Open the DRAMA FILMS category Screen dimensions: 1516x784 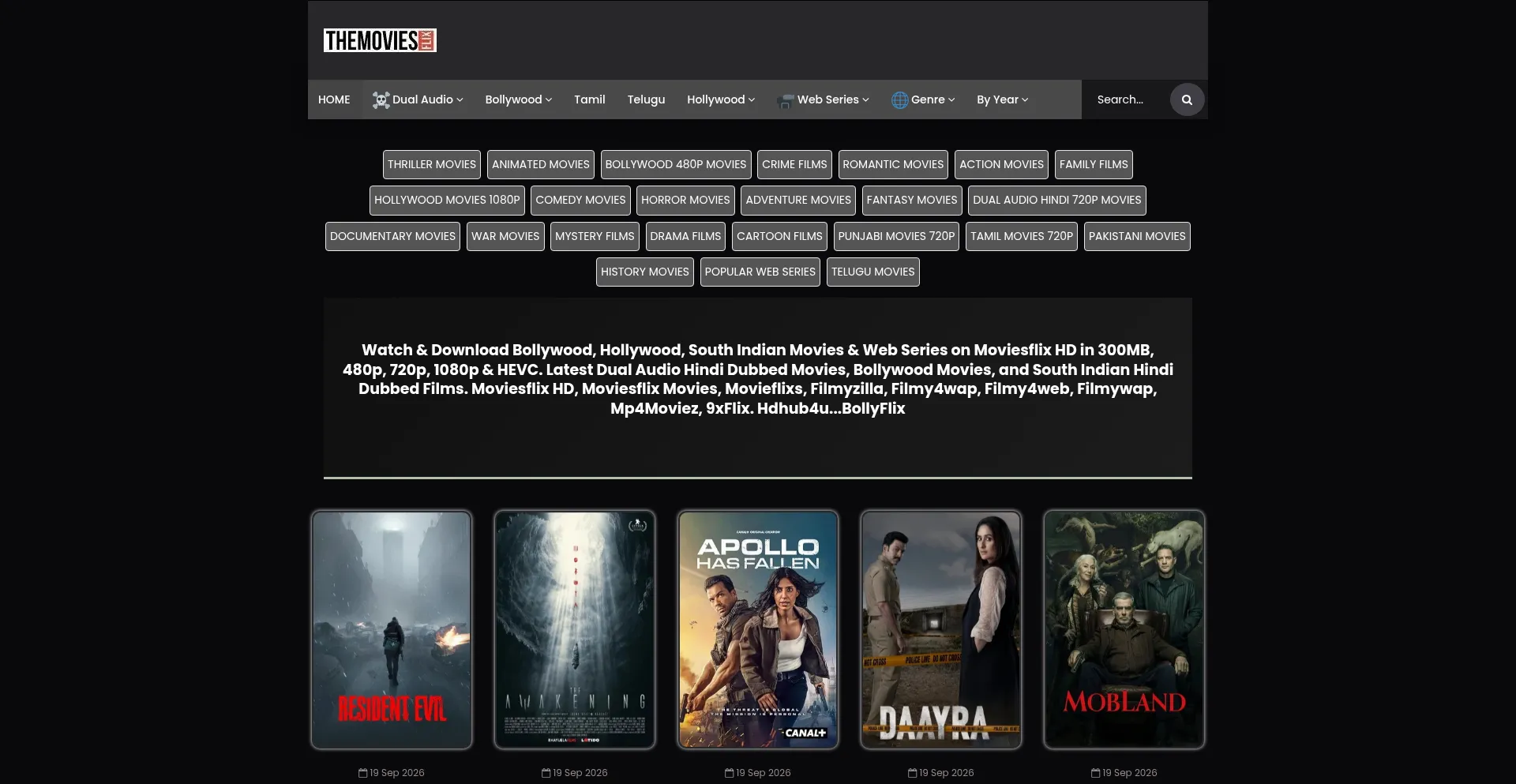[685, 236]
